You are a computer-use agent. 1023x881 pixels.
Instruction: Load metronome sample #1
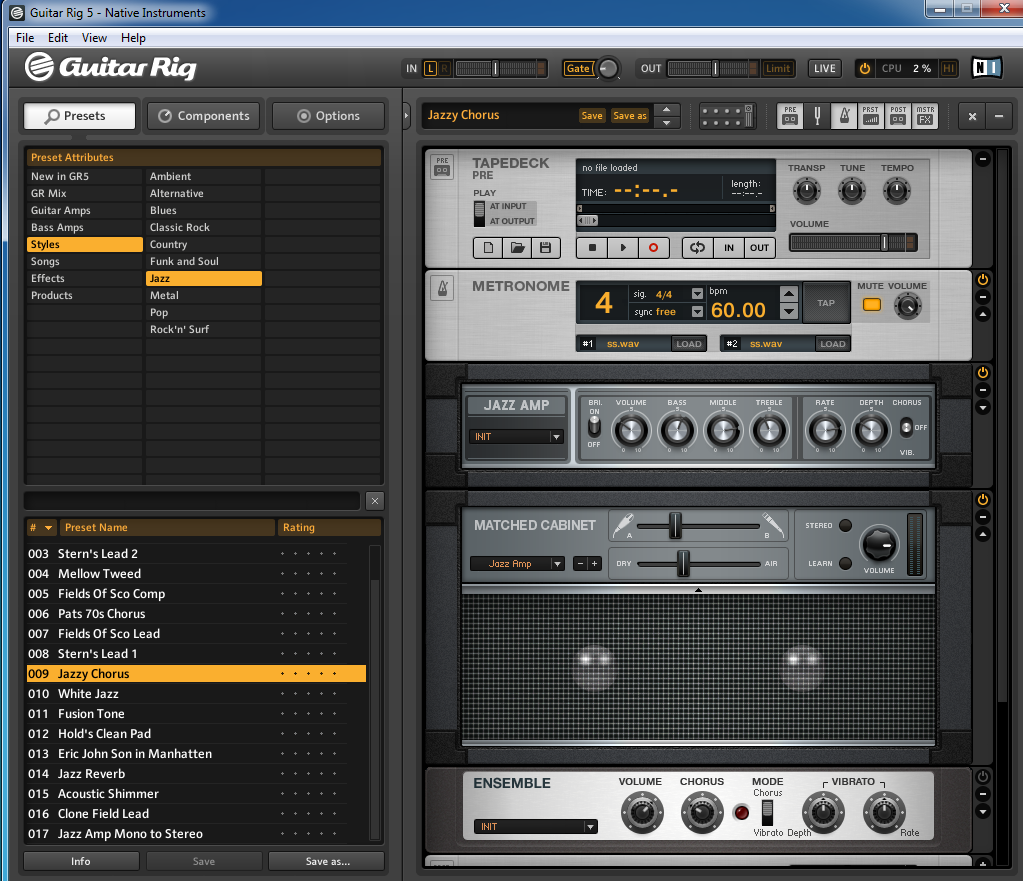[688, 344]
